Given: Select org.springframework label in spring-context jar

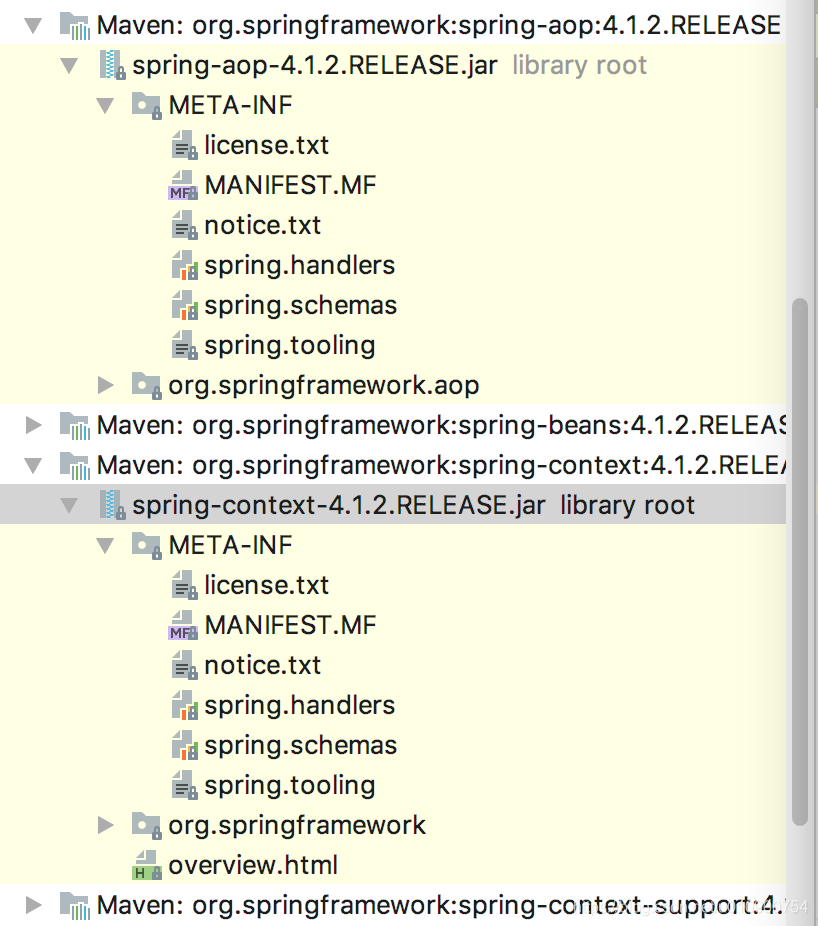Looking at the screenshot, I should [x=296, y=826].
